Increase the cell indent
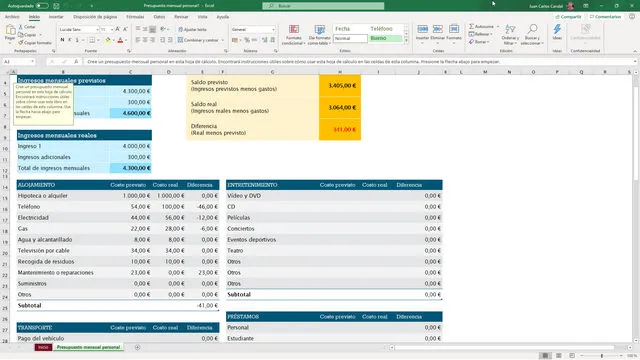640x360 pixels. click(x=170, y=40)
